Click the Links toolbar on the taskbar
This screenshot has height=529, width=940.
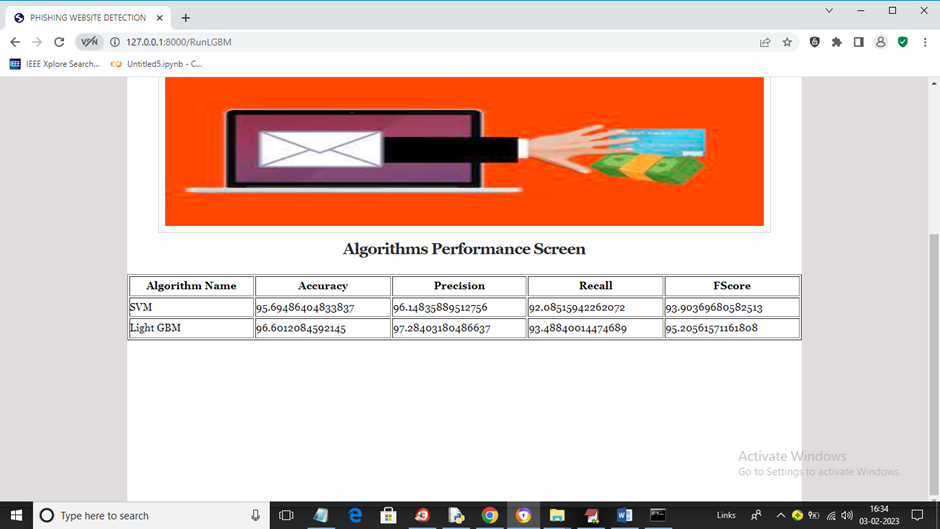[x=726, y=515]
